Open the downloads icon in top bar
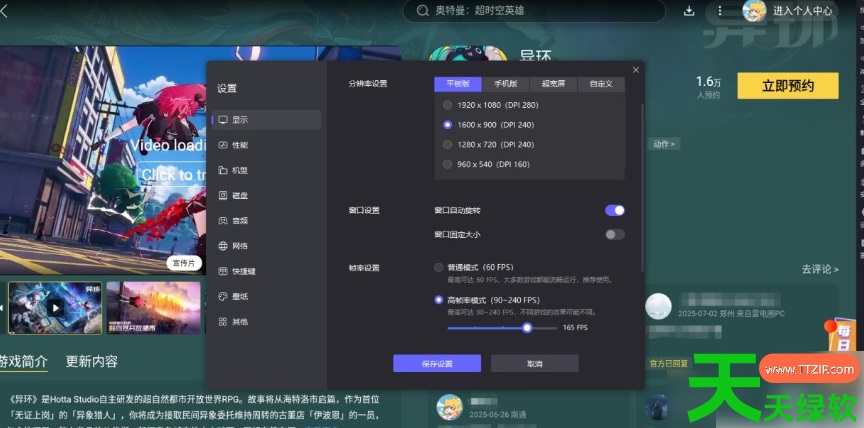This screenshot has width=864, height=428. (x=689, y=10)
